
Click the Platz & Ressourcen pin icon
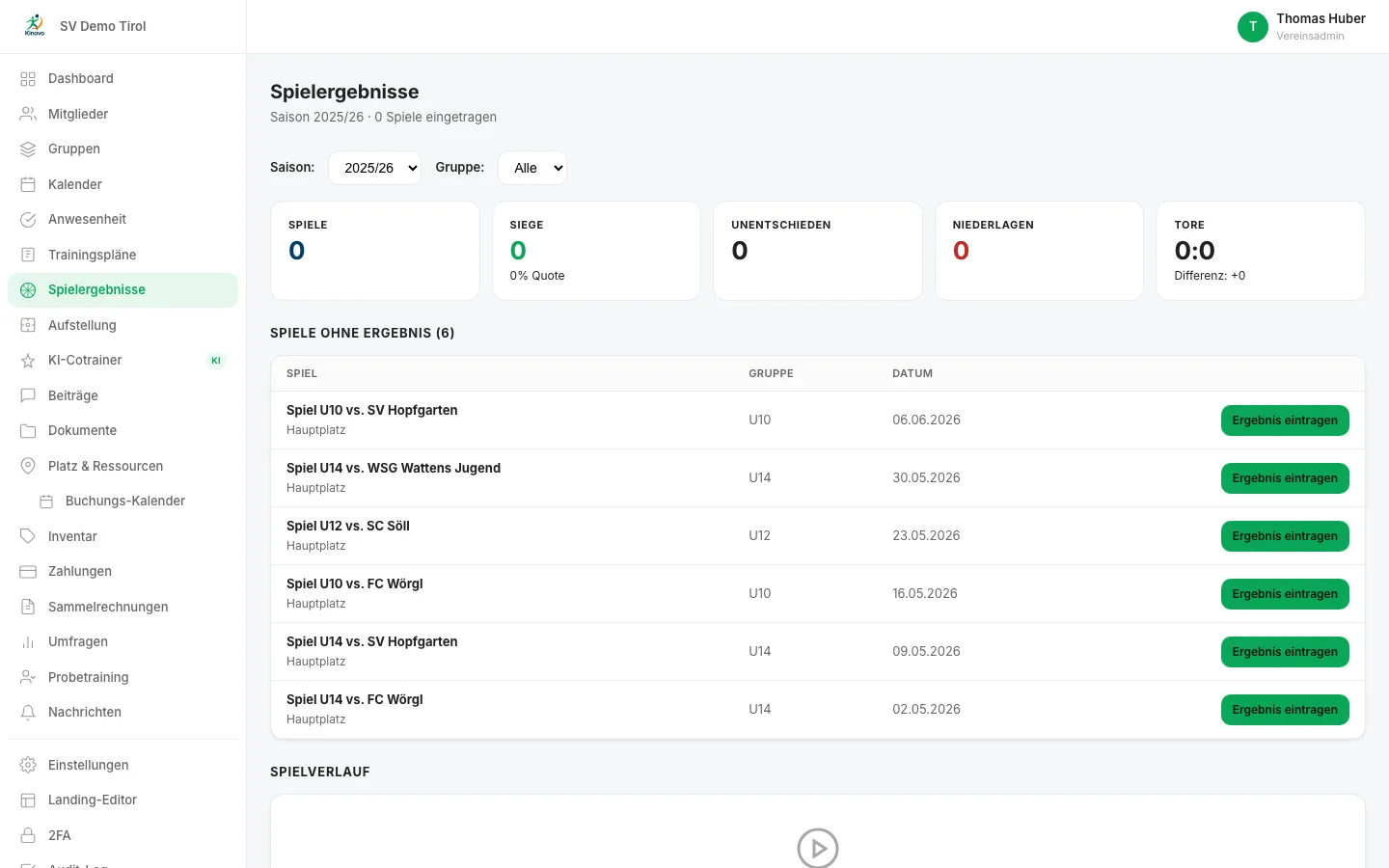[28, 466]
